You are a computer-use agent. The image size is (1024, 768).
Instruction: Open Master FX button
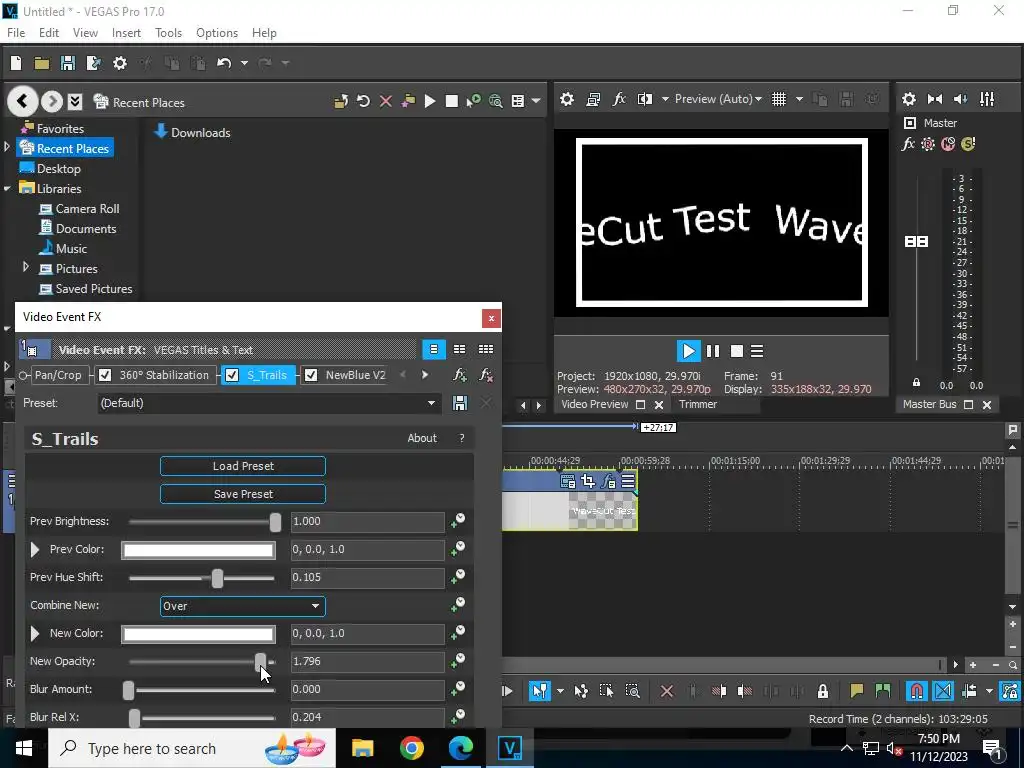908,144
